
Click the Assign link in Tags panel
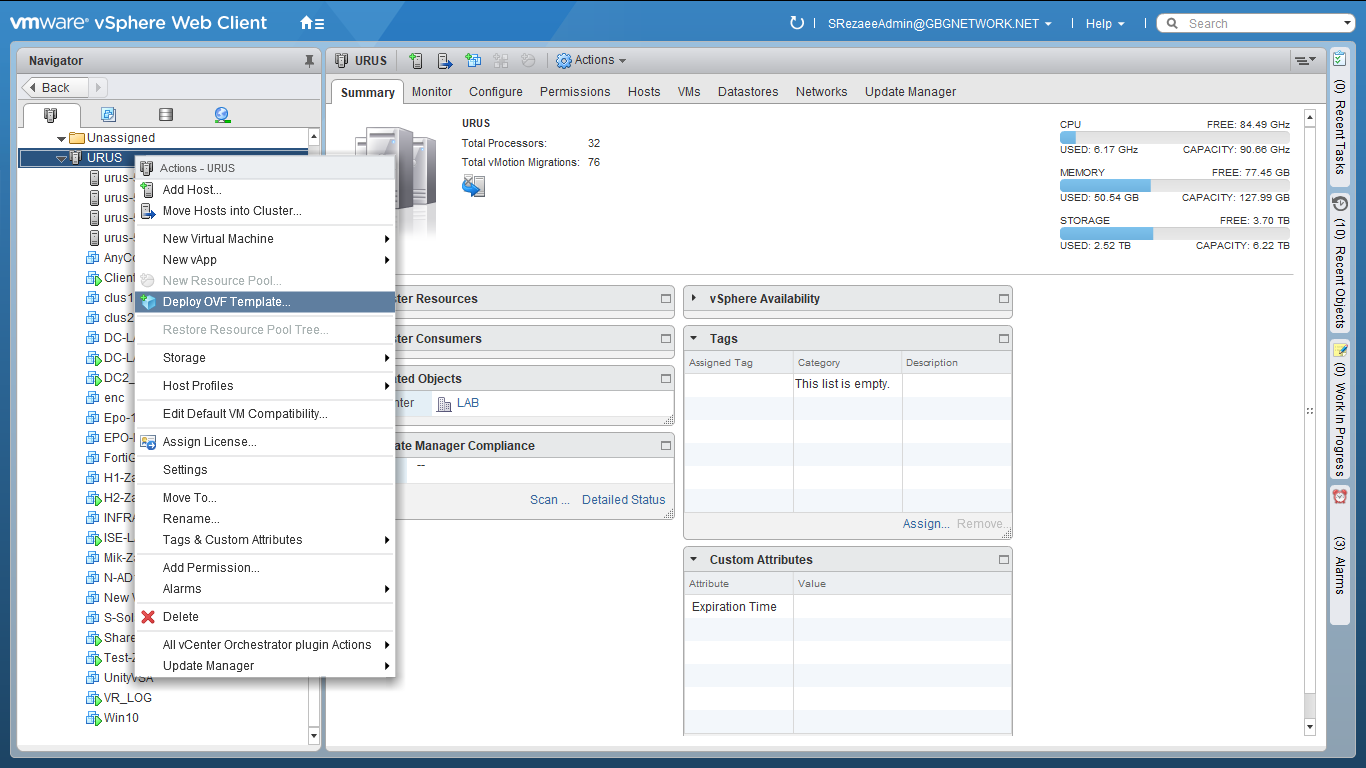(925, 524)
